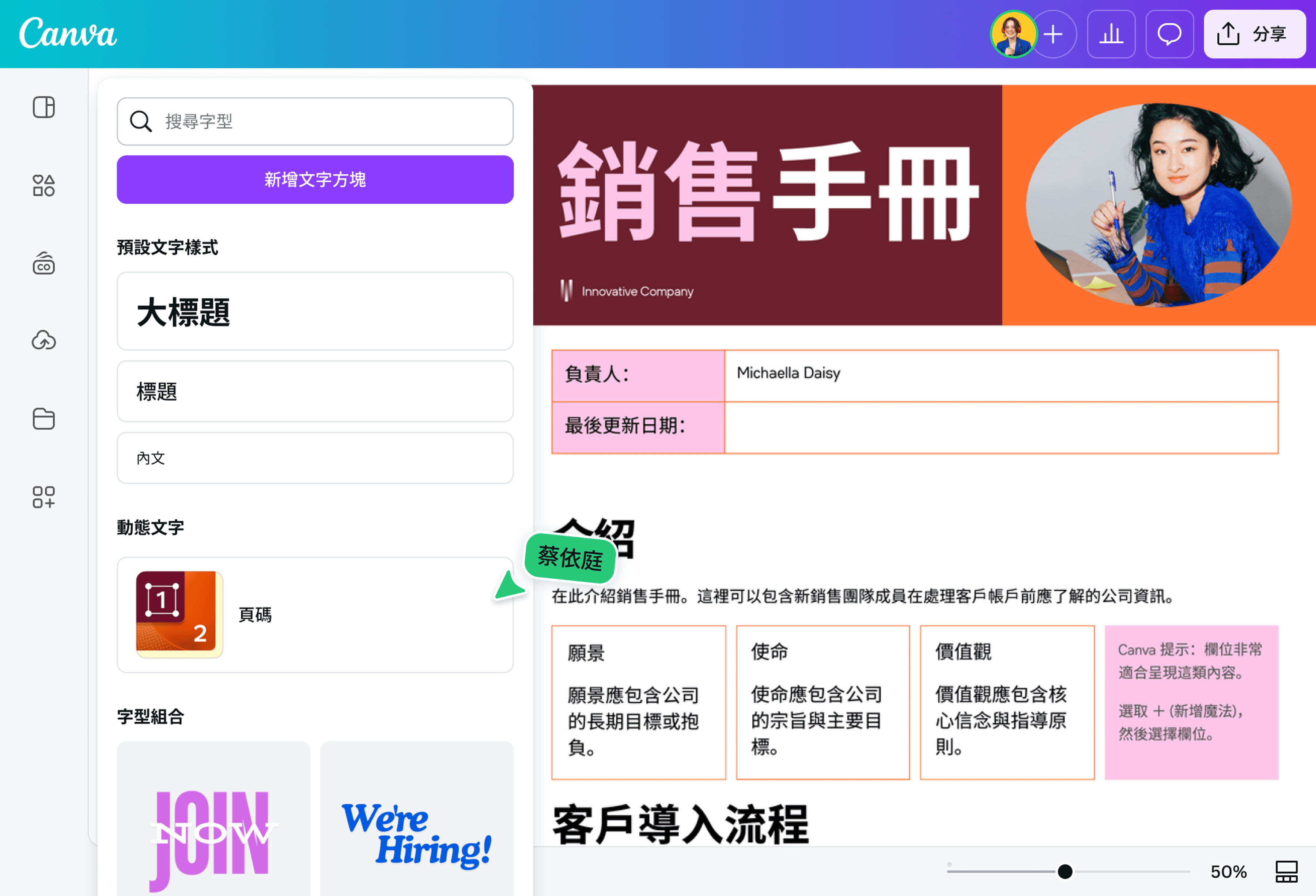Viewport: 1316px width, 896px height.
Task: Add a 標題 subheading text style
Action: pos(315,392)
